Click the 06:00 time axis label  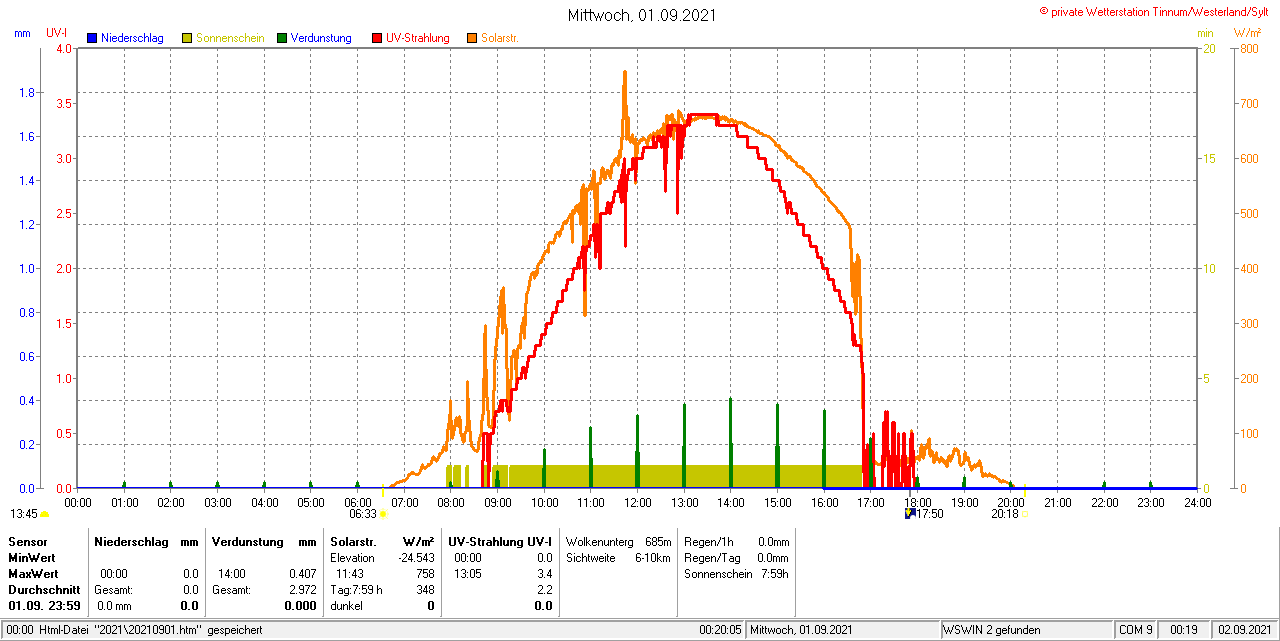pos(358,502)
